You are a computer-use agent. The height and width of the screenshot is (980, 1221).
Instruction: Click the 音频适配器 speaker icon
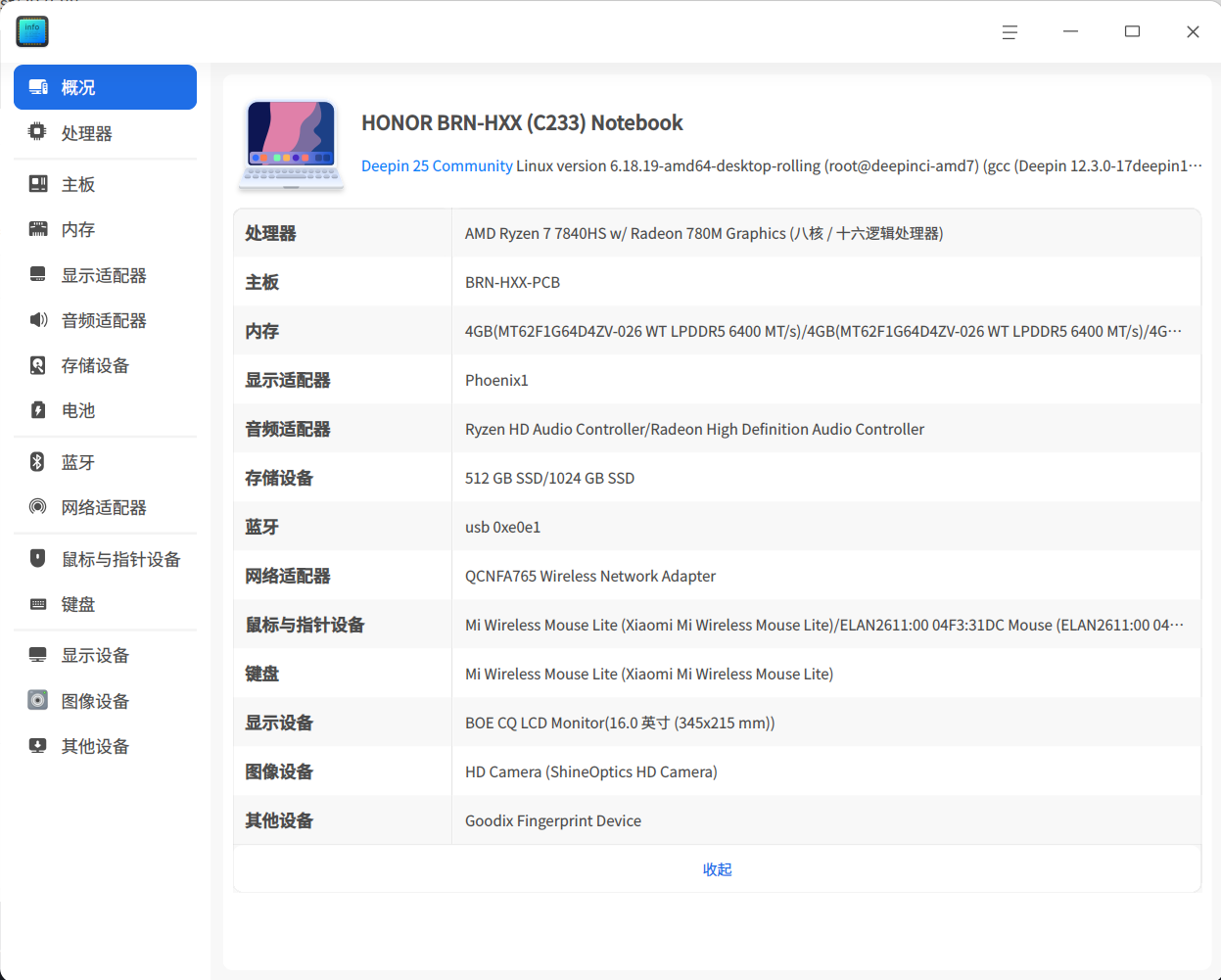38,320
